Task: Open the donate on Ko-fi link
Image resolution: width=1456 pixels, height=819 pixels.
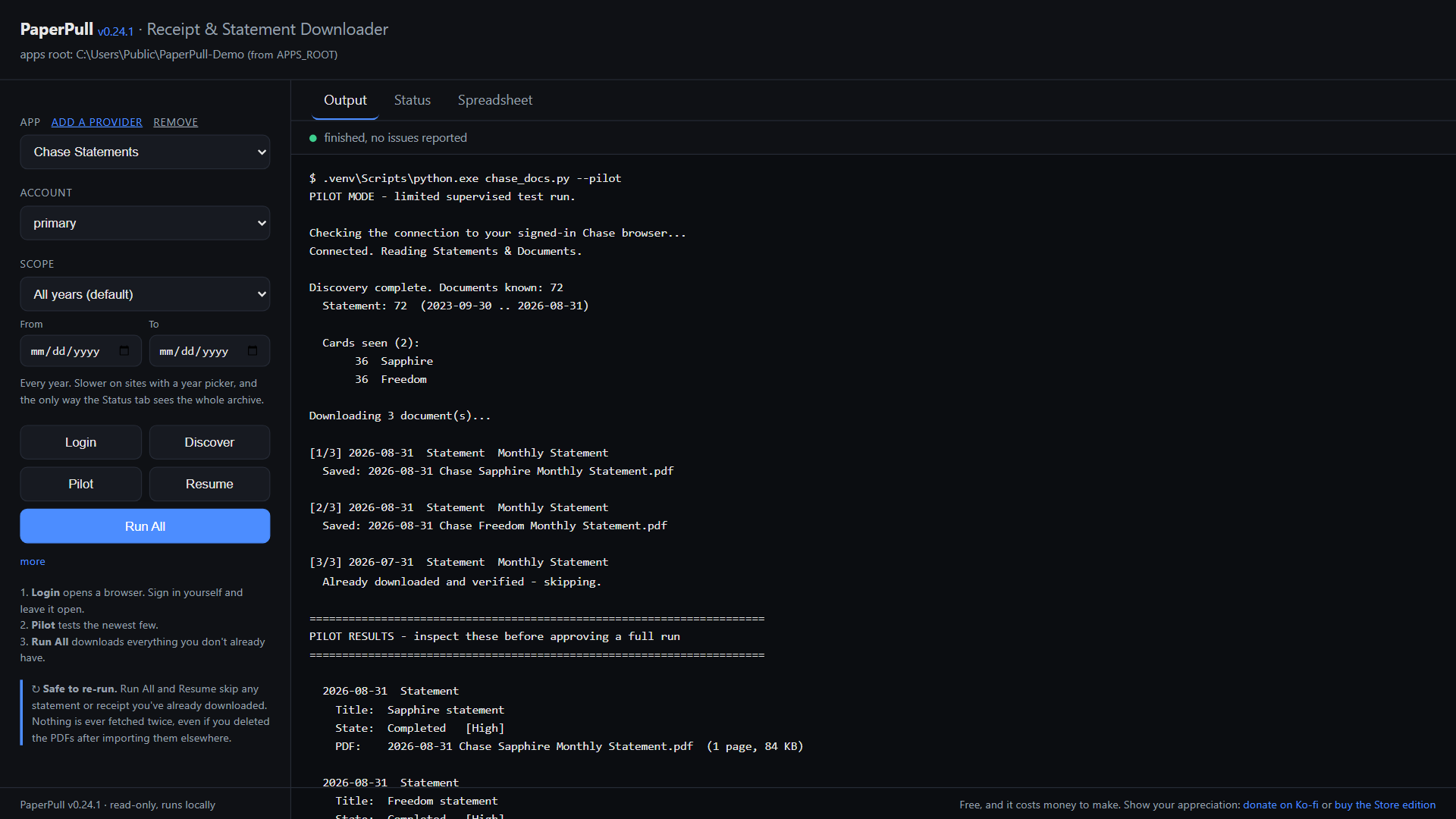Action: [1280, 805]
